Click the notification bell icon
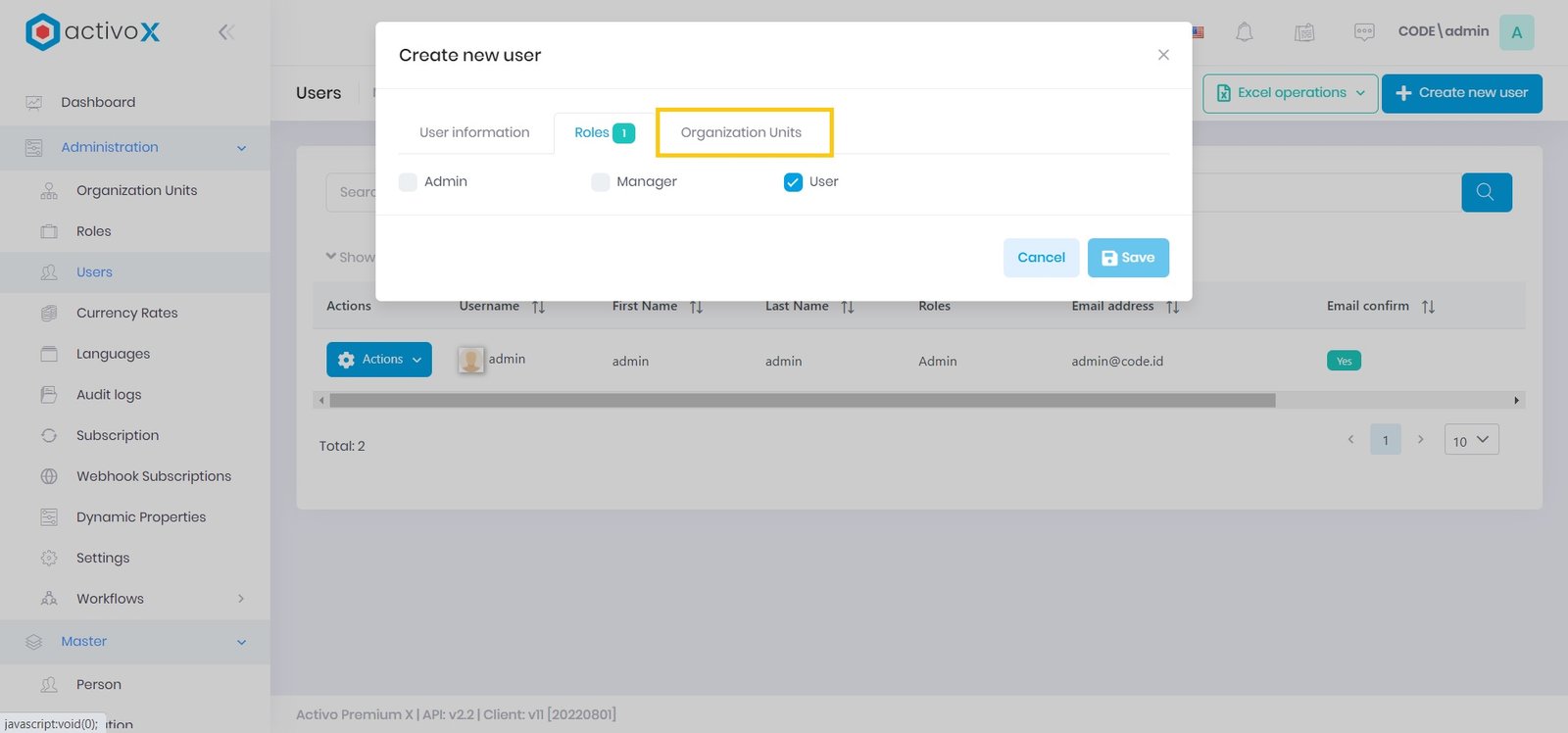 1244,32
